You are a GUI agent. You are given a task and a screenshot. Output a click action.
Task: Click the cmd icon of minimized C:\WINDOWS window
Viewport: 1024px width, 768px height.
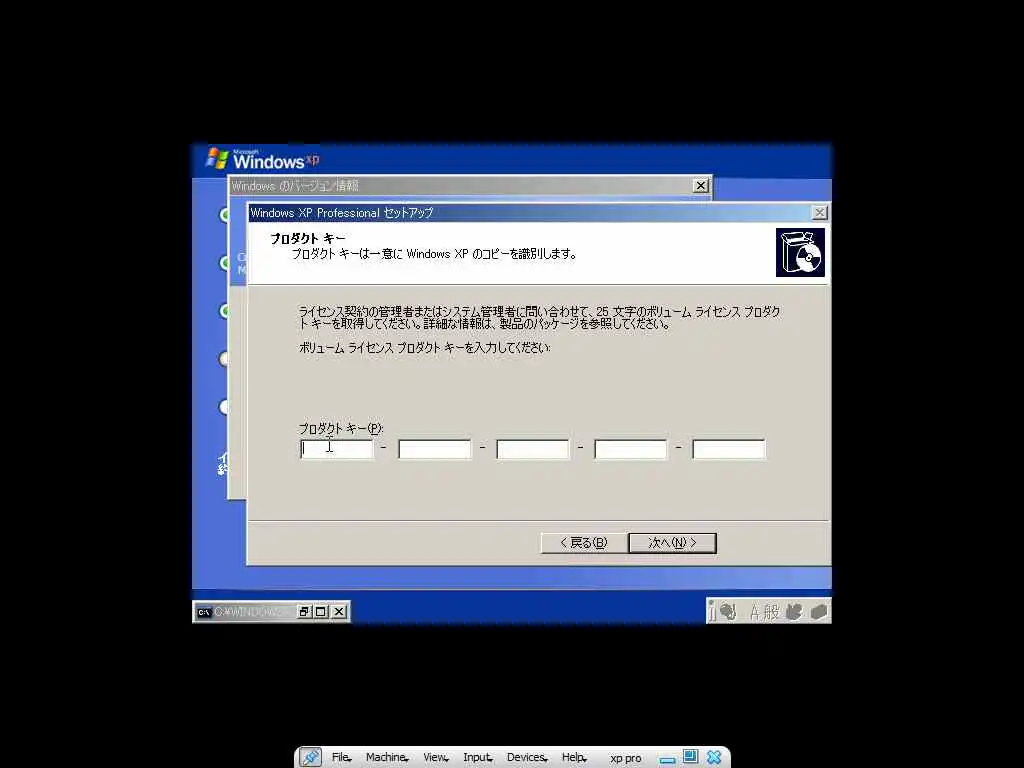pos(204,612)
